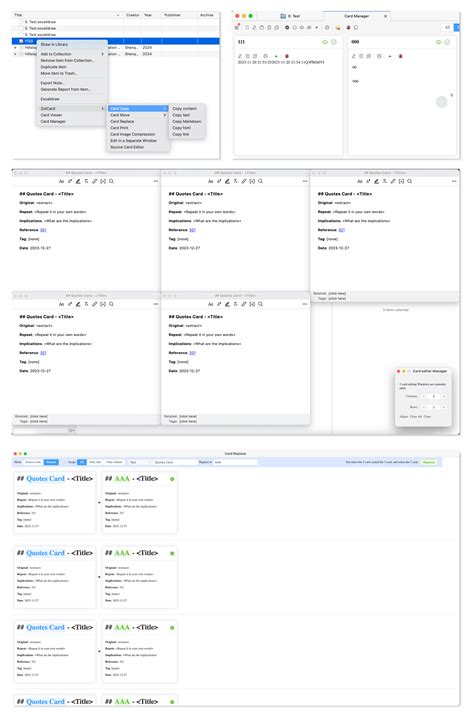Decrease Rows in Card editor Manager

point(423,407)
